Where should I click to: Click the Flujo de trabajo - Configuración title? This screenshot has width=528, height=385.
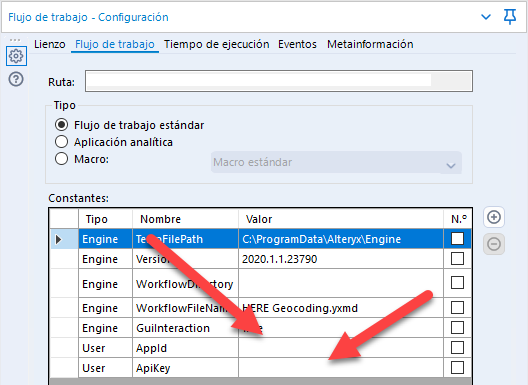point(88,17)
